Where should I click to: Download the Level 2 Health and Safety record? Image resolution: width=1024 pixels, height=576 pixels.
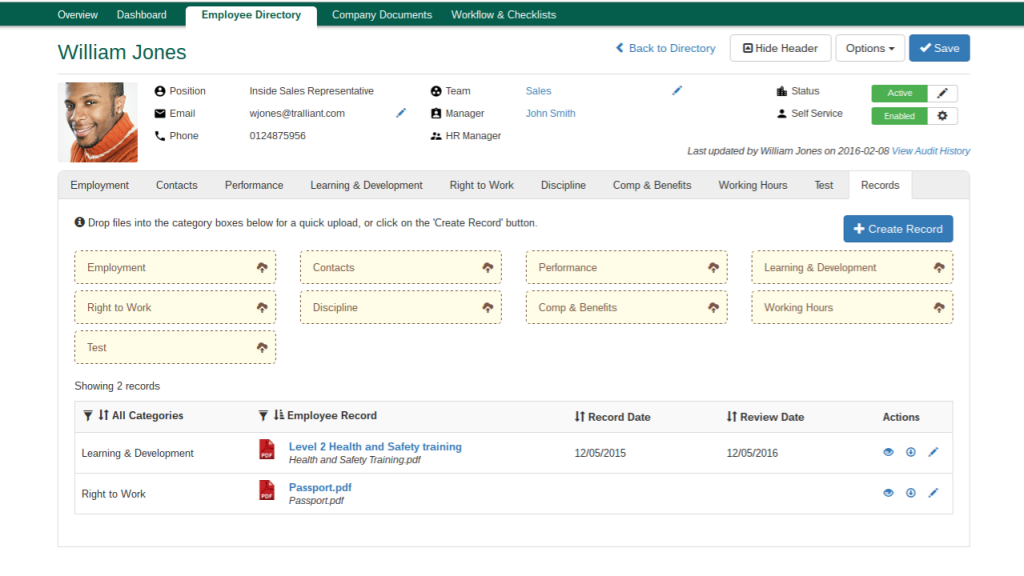coord(910,452)
